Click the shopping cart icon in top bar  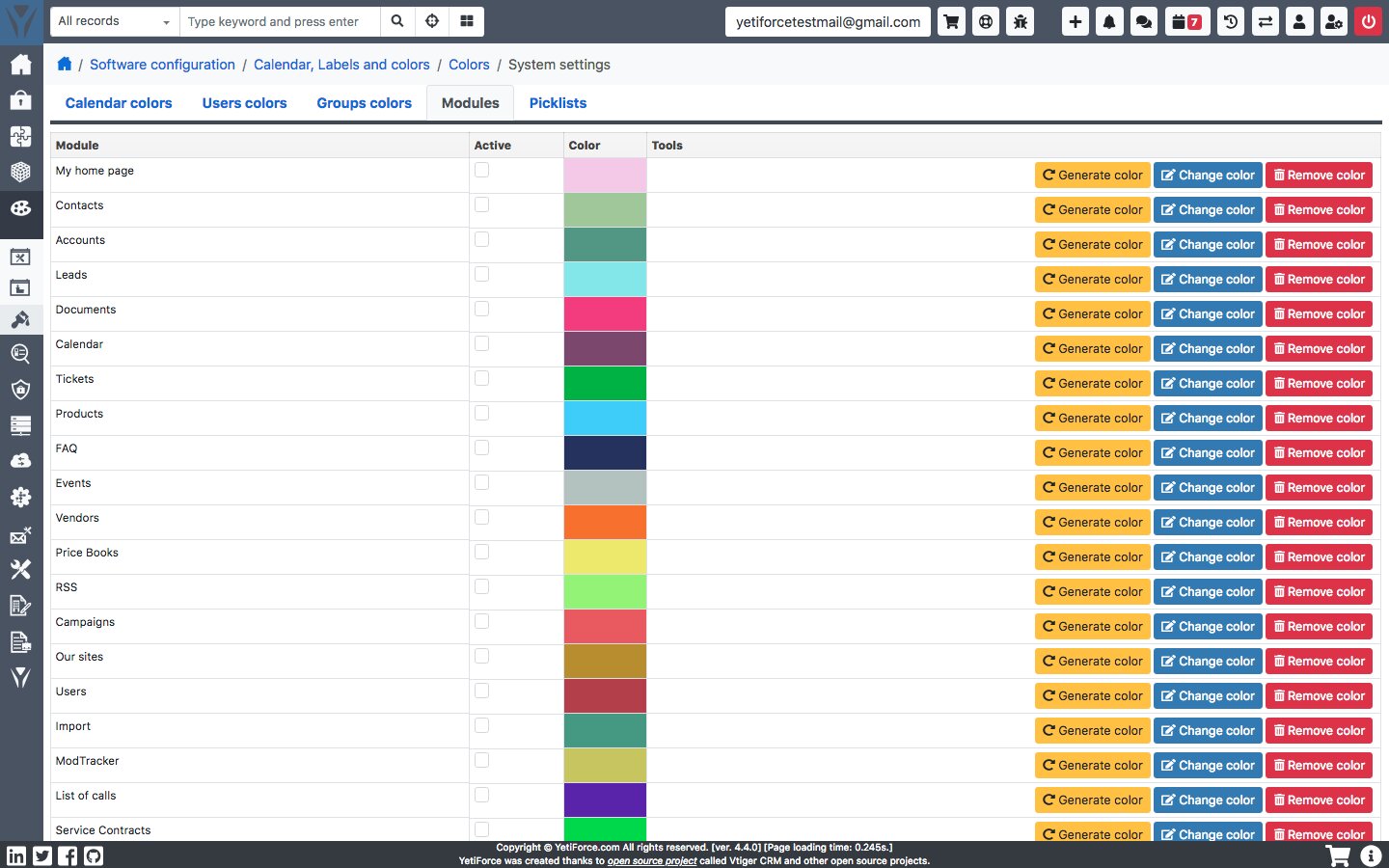point(951,21)
